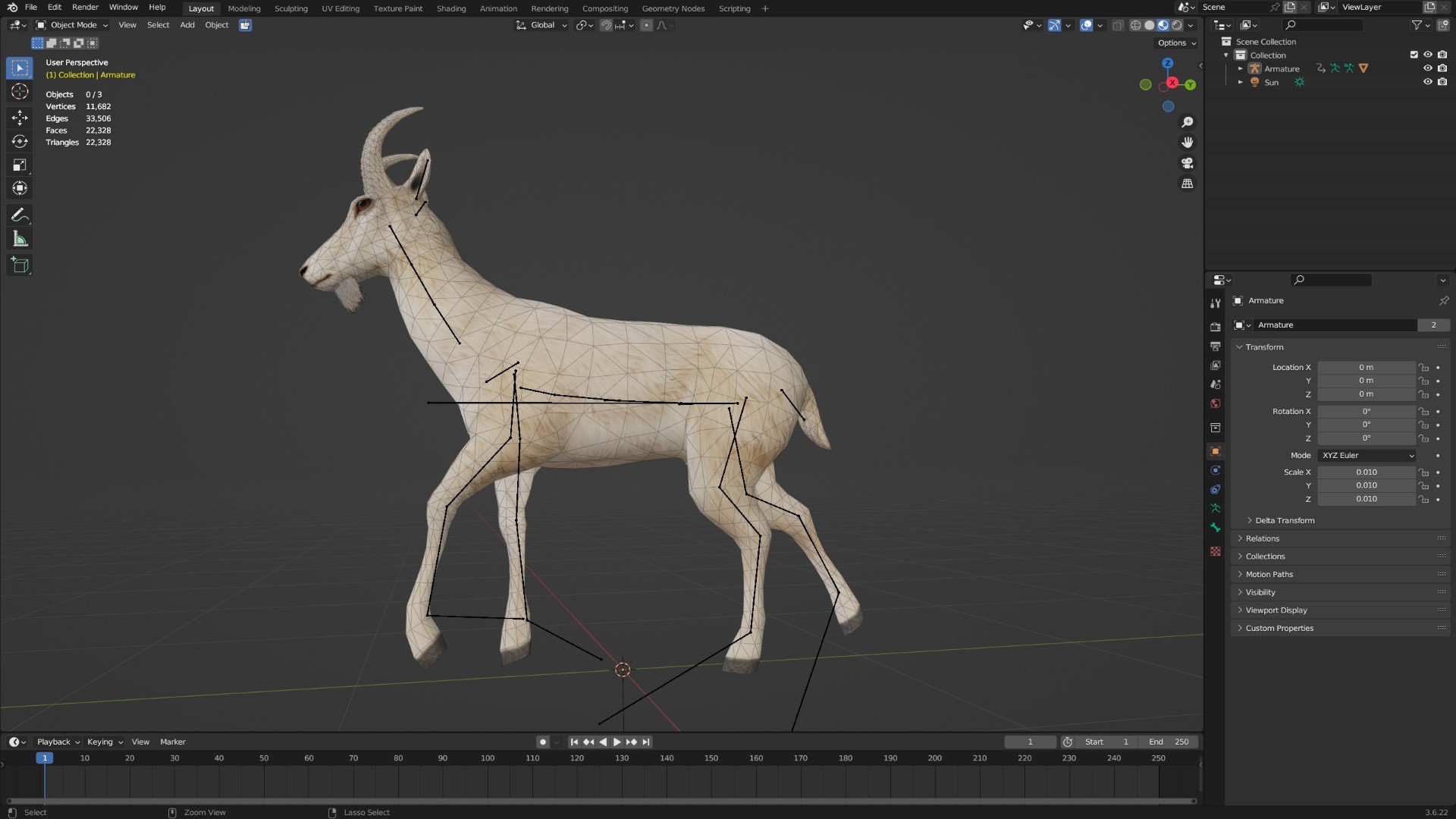Screen dimensions: 1456x819
Task: Click the current frame number field
Action: tap(1030, 742)
